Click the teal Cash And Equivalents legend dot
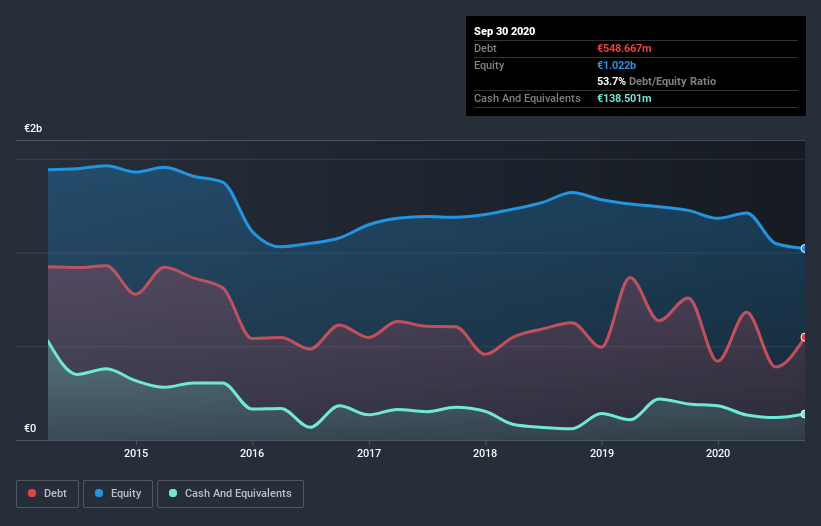 click(x=173, y=493)
